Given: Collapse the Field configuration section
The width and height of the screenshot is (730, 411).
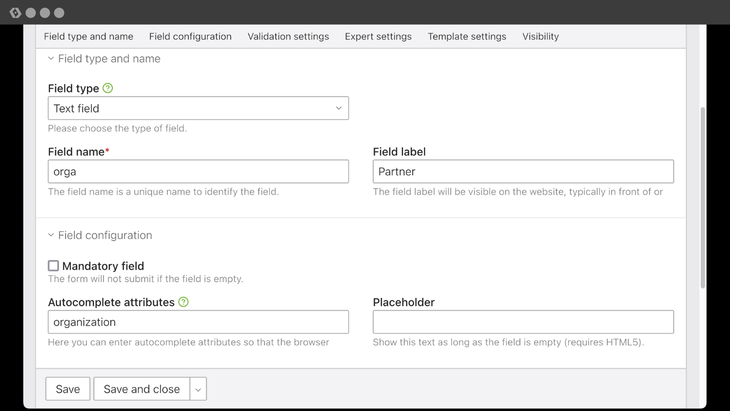Looking at the screenshot, I should (52, 236).
